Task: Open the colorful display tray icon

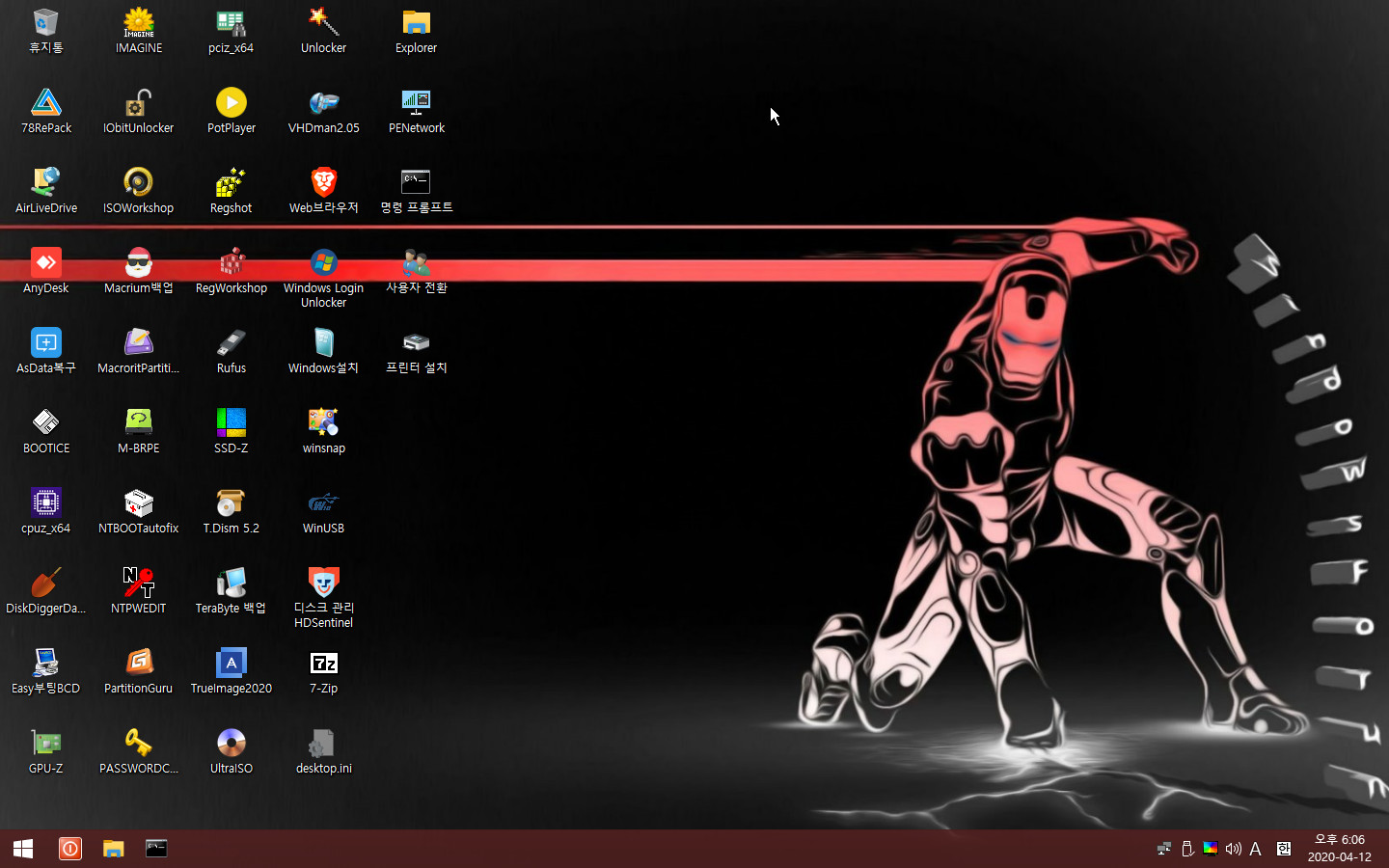Action: (x=1210, y=849)
